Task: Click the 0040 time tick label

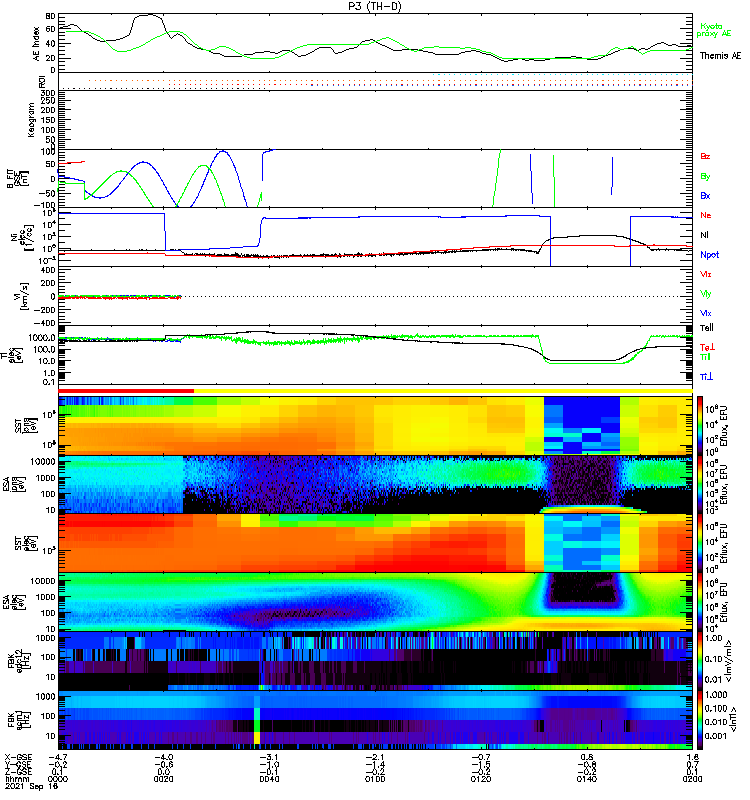Action: point(269,779)
